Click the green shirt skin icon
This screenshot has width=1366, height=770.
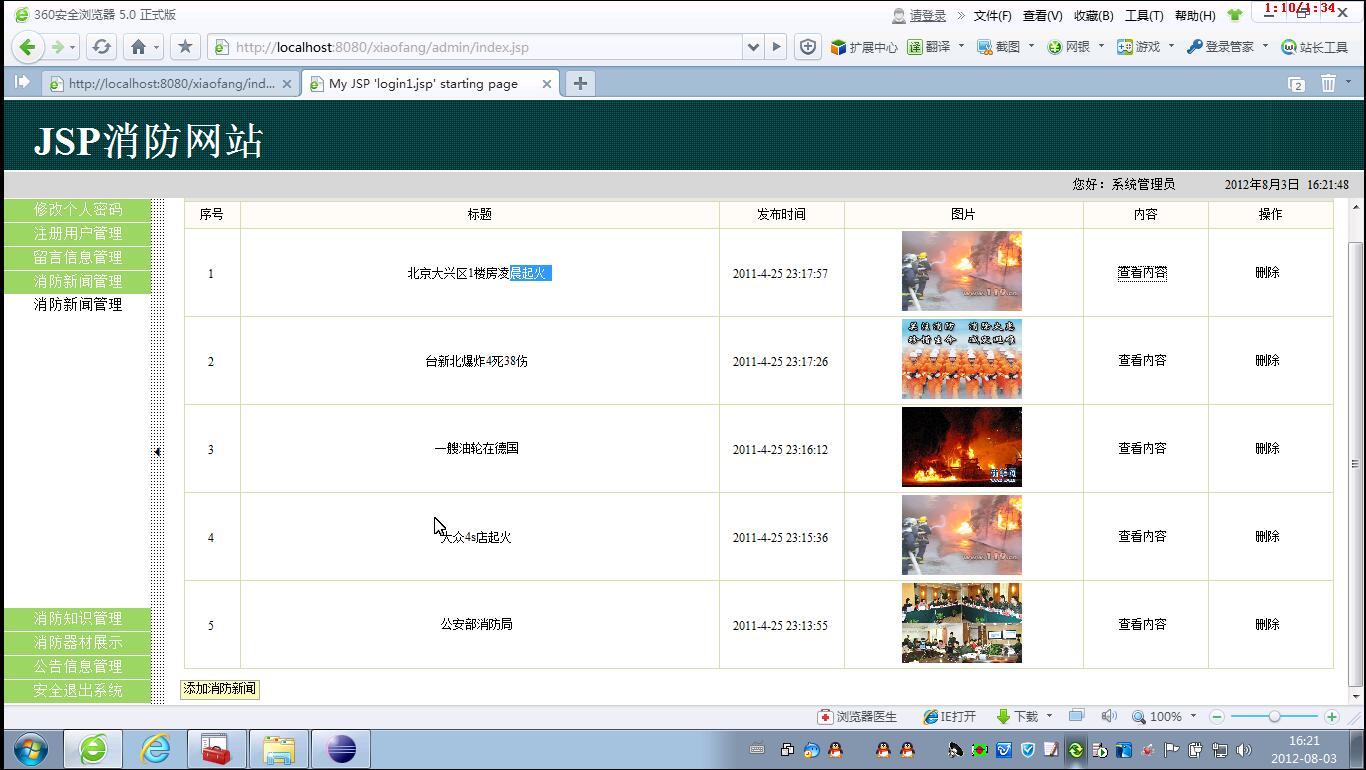pos(1235,15)
